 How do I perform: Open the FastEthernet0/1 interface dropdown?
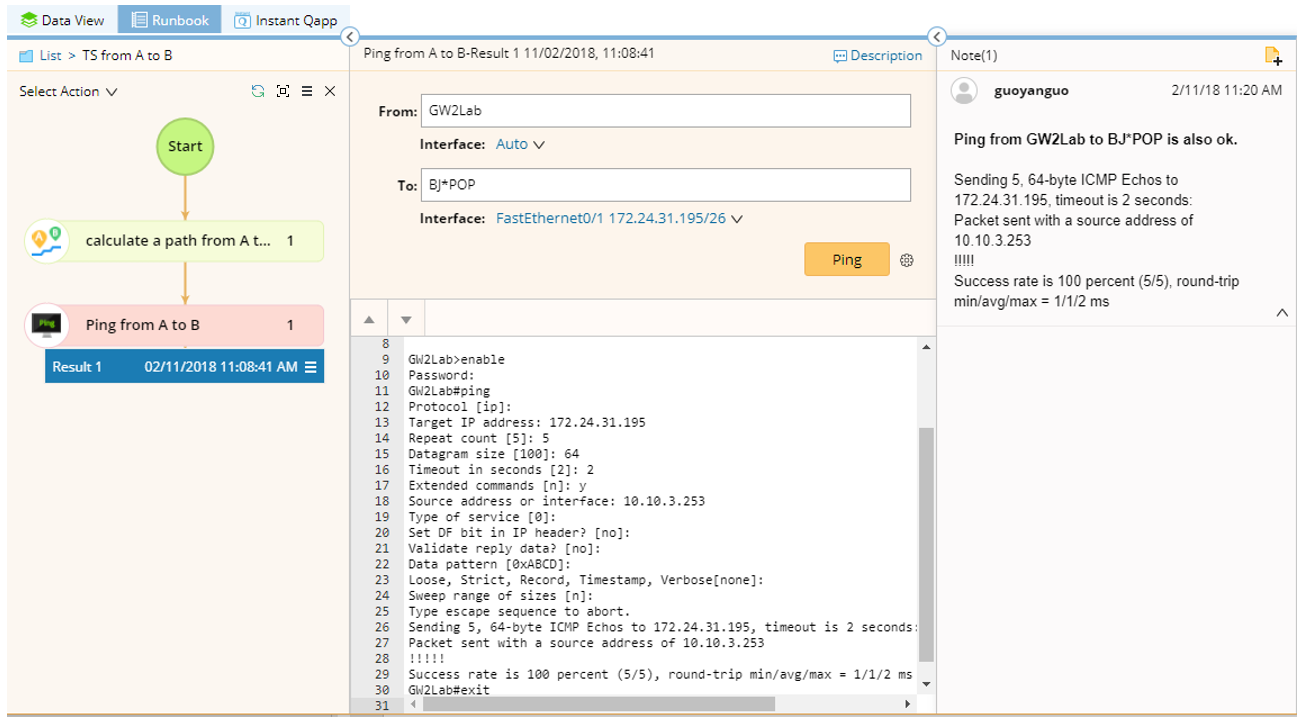(619, 218)
